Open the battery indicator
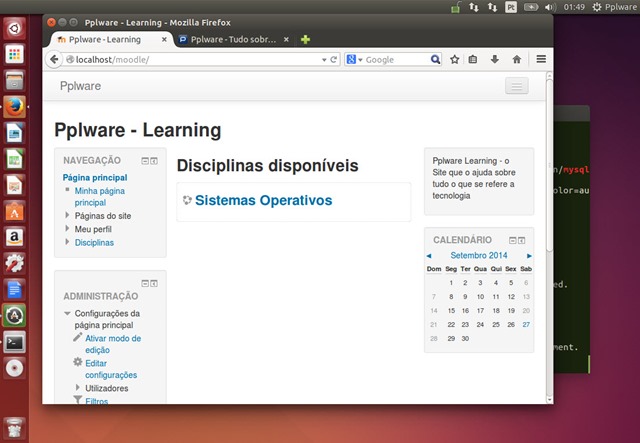The width and height of the screenshot is (640, 443). click(x=531, y=7)
